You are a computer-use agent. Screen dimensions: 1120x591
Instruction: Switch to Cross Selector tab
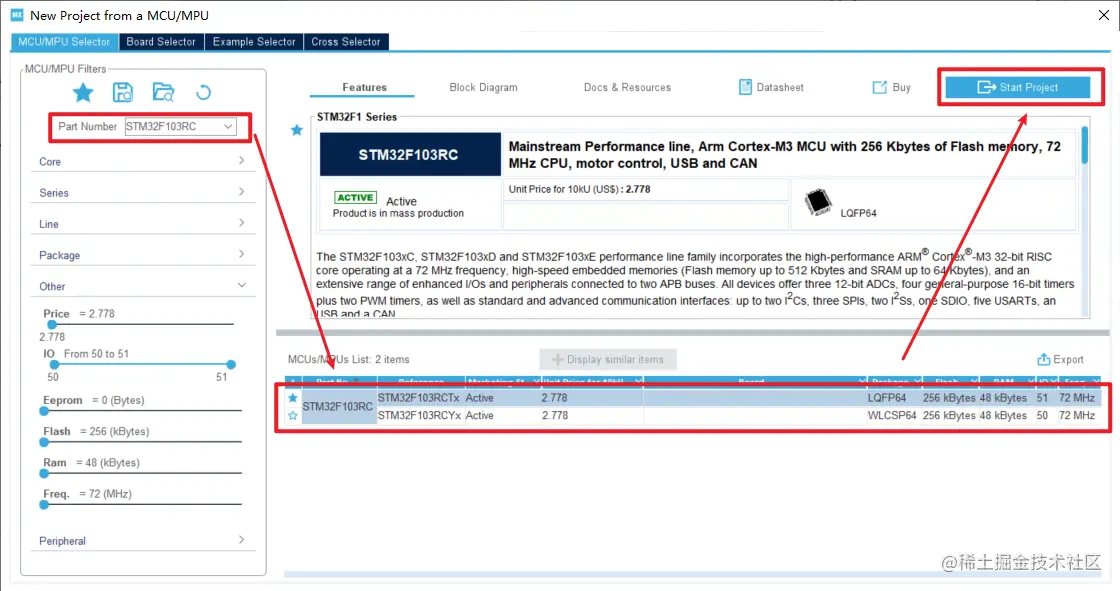[x=346, y=41]
